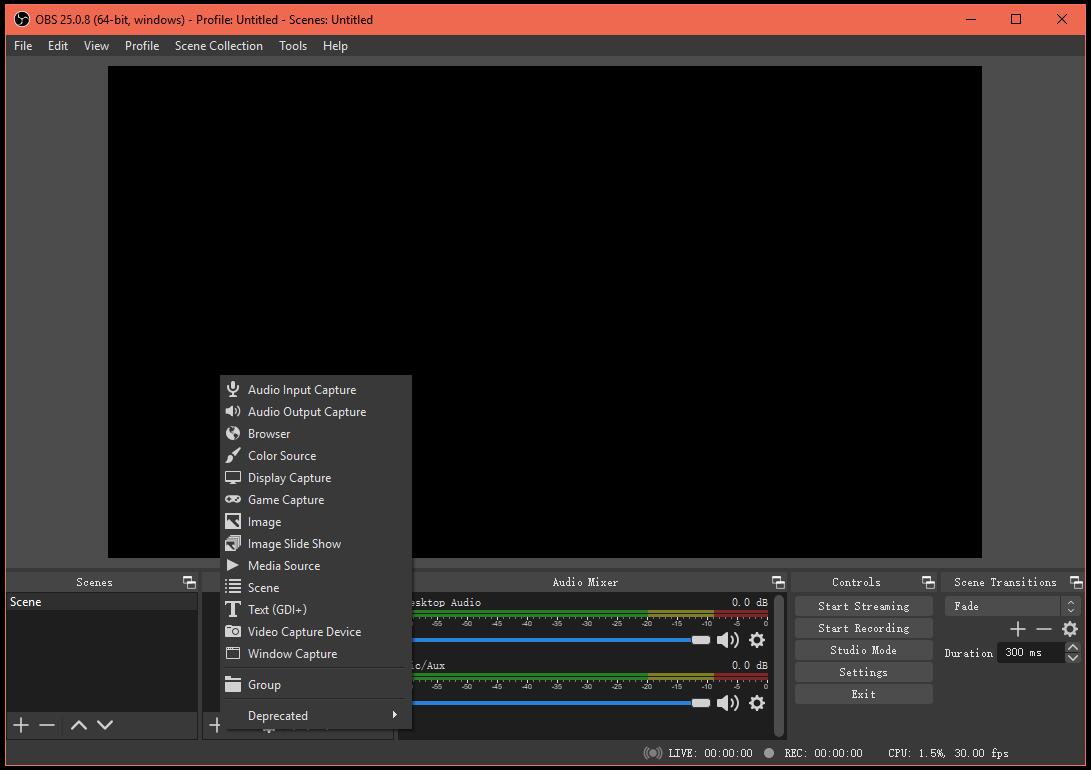Open the Edit menu
1091x770 pixels.
coord(58,46)
